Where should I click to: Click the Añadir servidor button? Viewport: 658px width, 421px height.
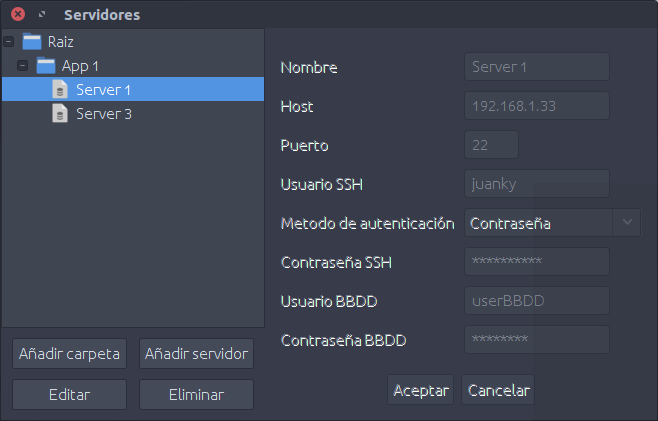[x=196, y=353]
